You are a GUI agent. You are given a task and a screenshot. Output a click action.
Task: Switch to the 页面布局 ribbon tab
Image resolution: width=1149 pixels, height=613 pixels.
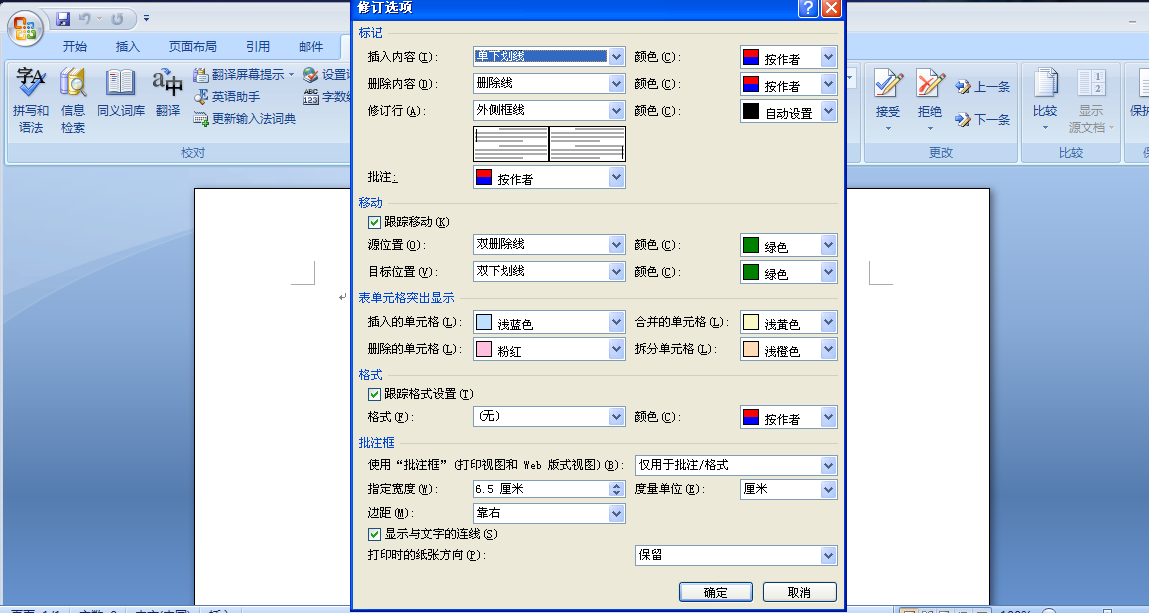click(x=193, y=46)
